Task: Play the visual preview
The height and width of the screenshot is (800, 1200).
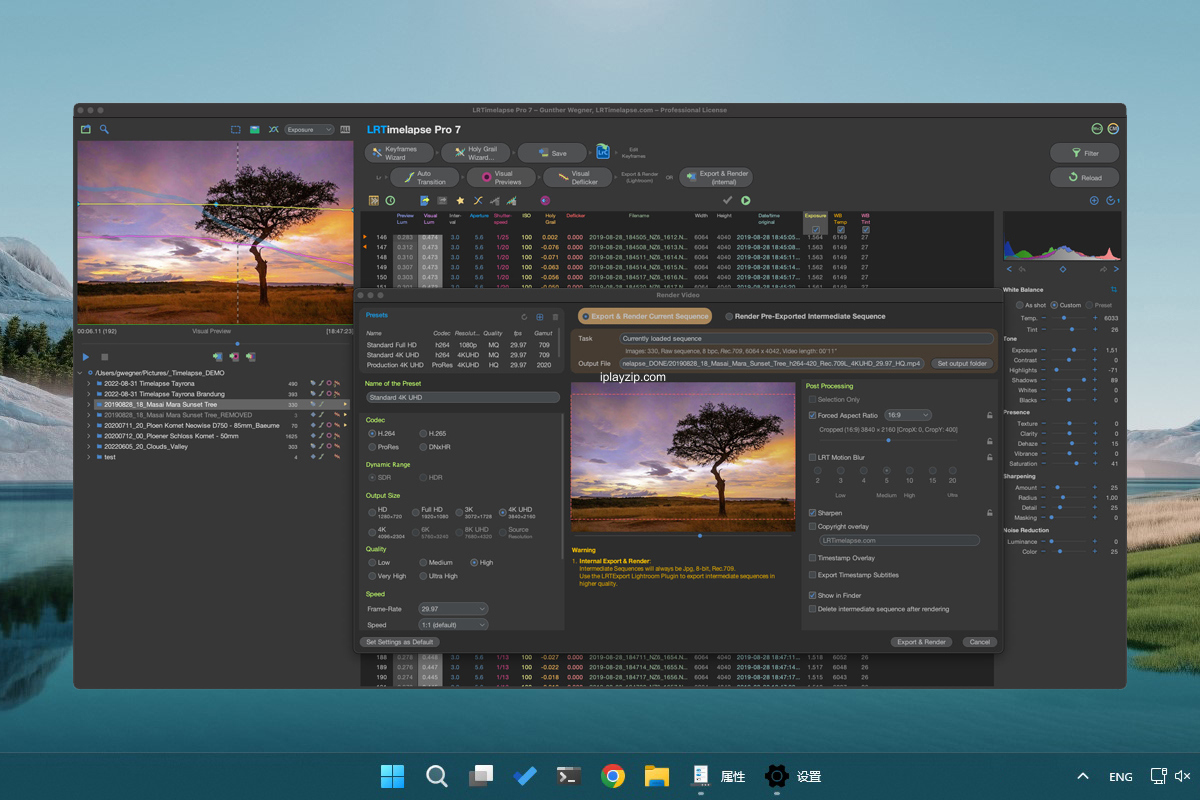Action: [x=86, y=357]
